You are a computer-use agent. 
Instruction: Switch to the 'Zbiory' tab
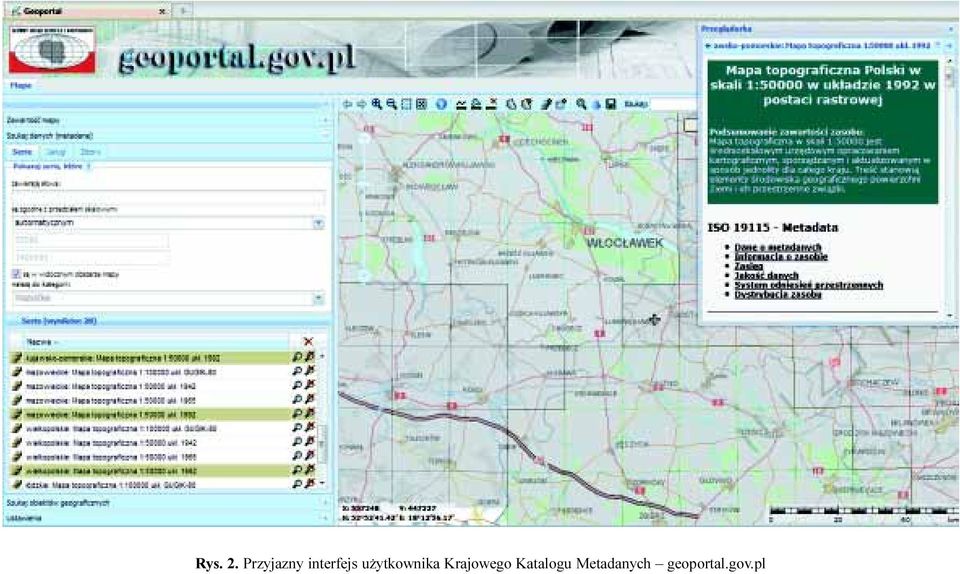(91, 151)
